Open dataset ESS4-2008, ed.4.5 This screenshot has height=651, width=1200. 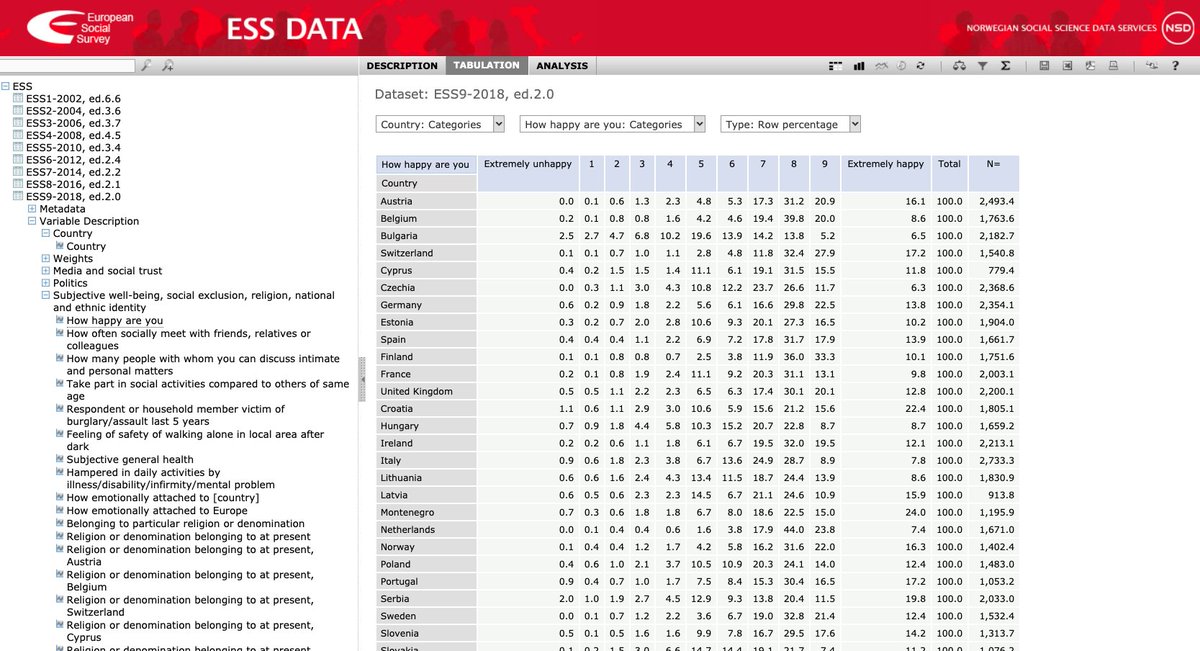(73, 135)
